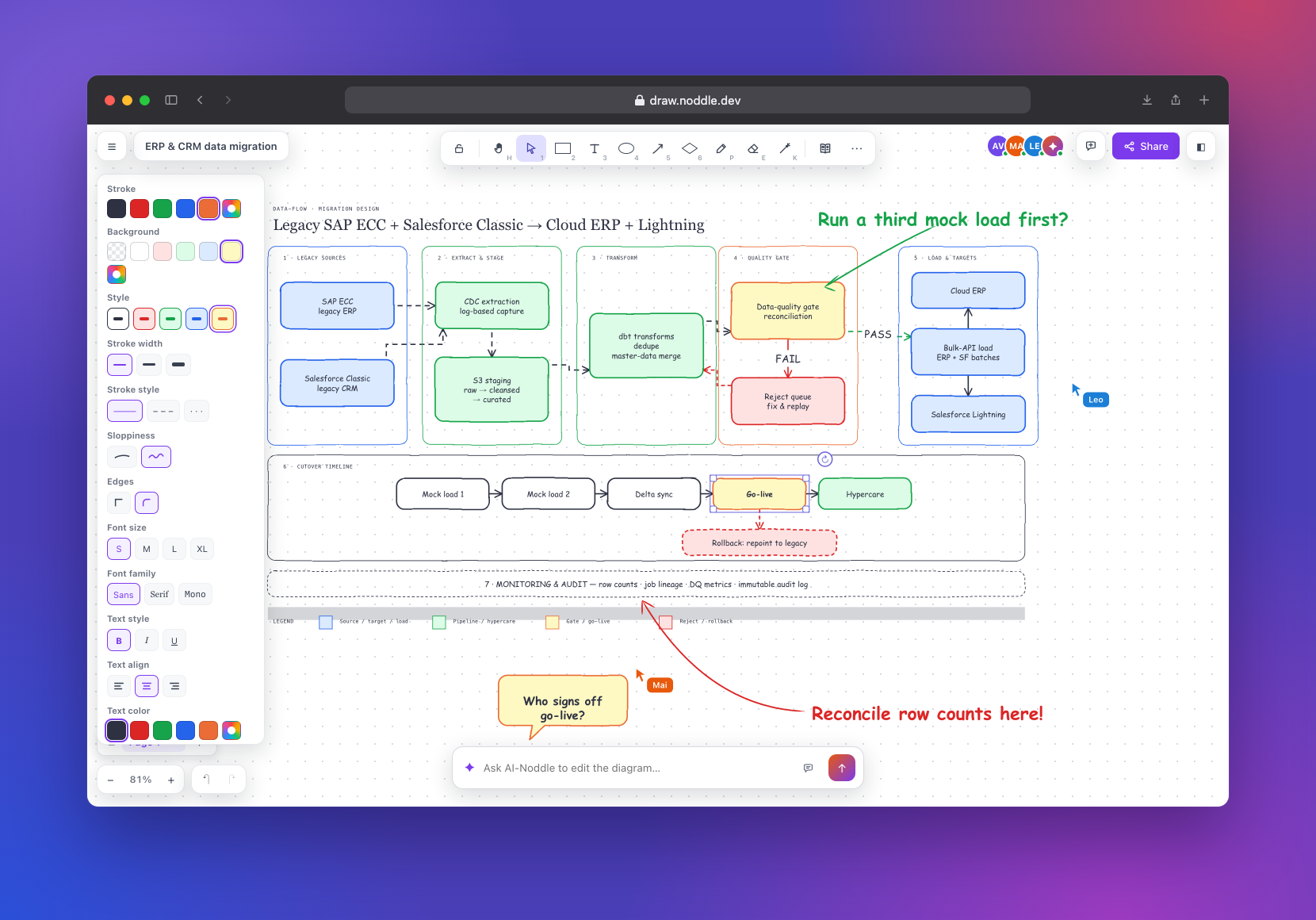Zoom in with the plus button

point(171,780)
